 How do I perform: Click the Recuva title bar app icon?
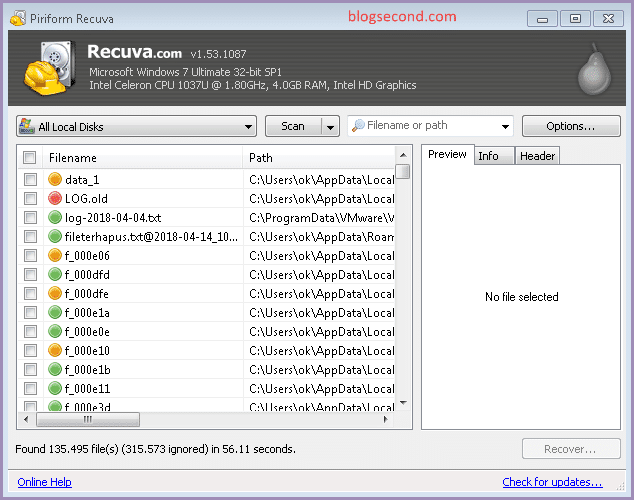(x=17, y=19)
